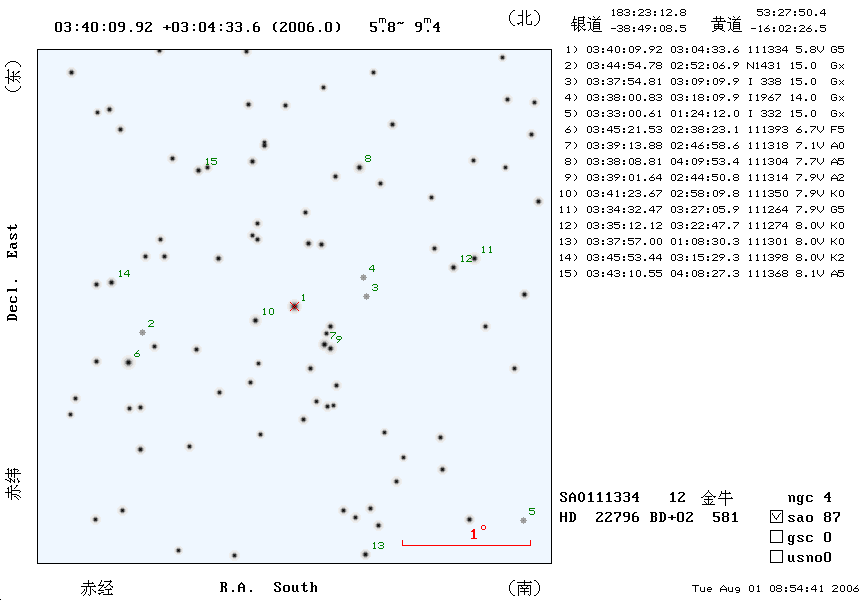The width and height of the screenshot is (860, 600).
Task: Click the R.A. South axis label
Action: coord(269,587)
